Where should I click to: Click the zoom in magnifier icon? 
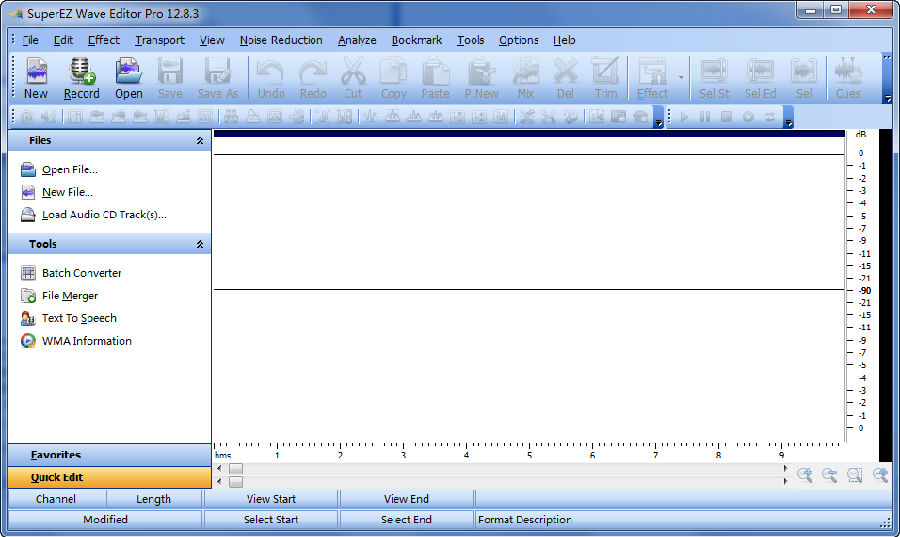point(804,475)
